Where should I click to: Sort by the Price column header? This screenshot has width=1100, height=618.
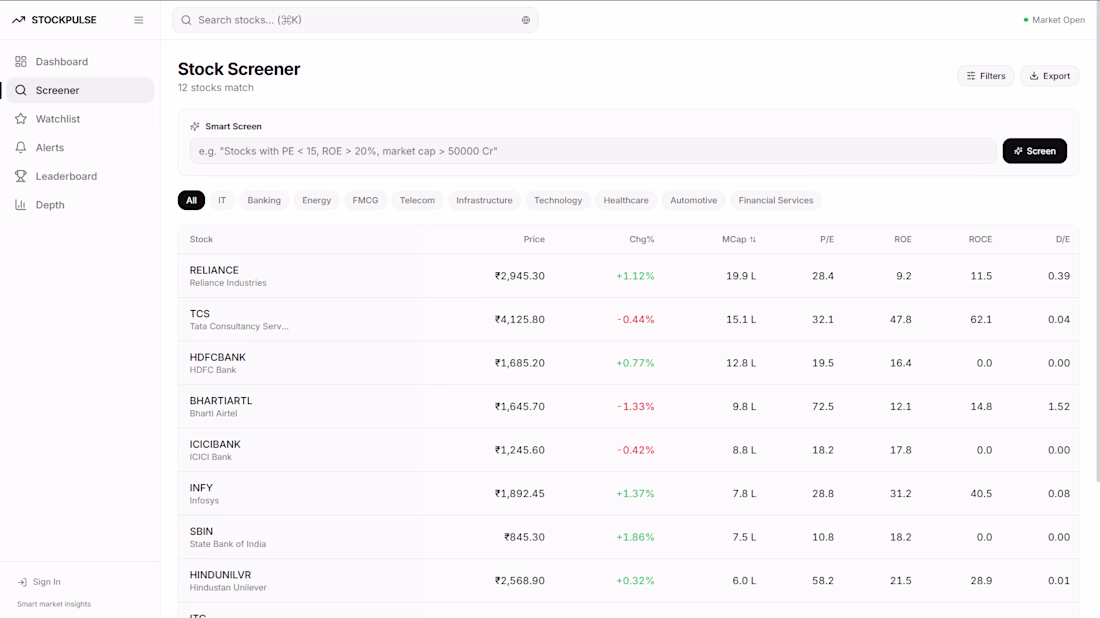pyautogui.click(x=534, y=240)
